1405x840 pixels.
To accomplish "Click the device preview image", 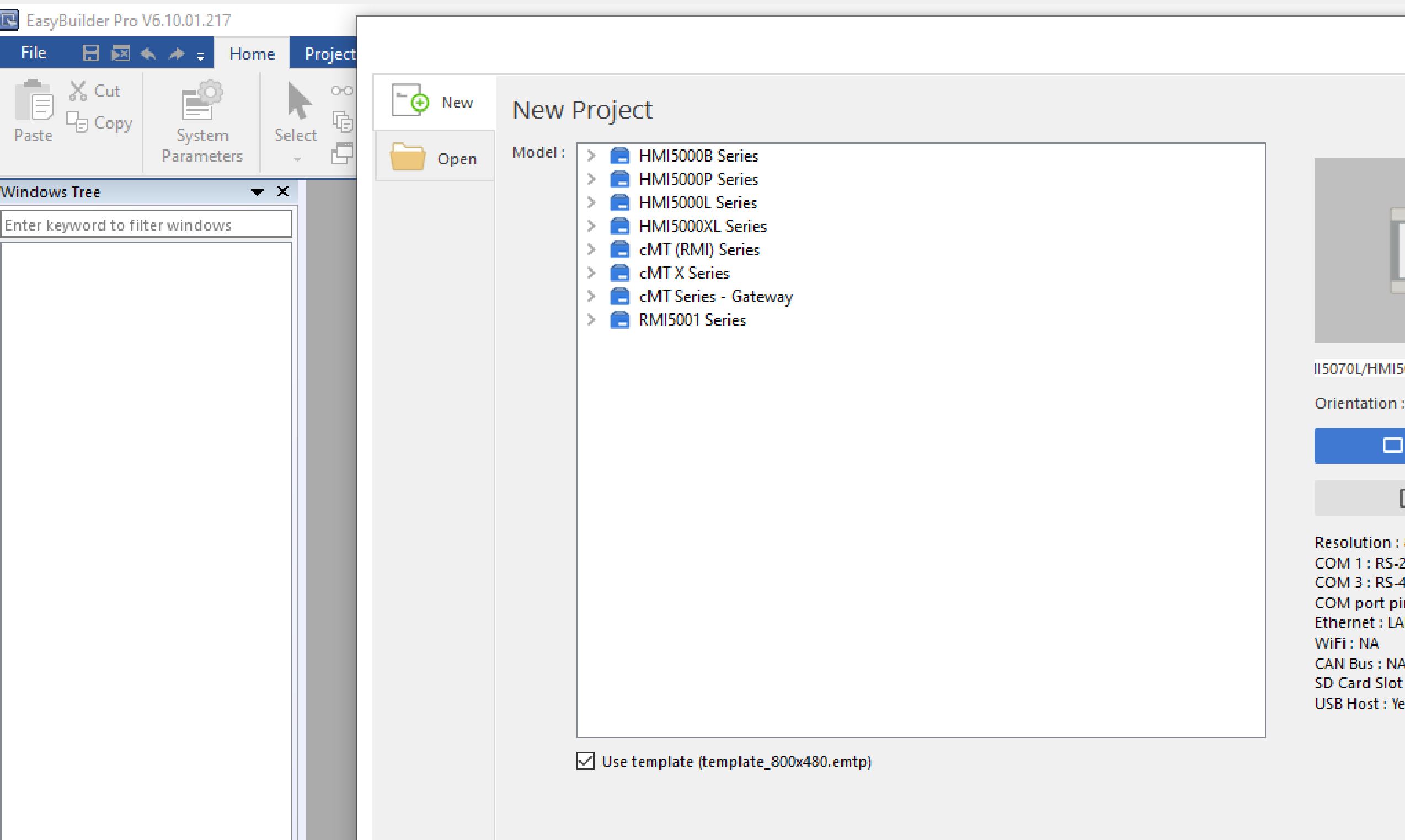I will [x=1360, y=250].
